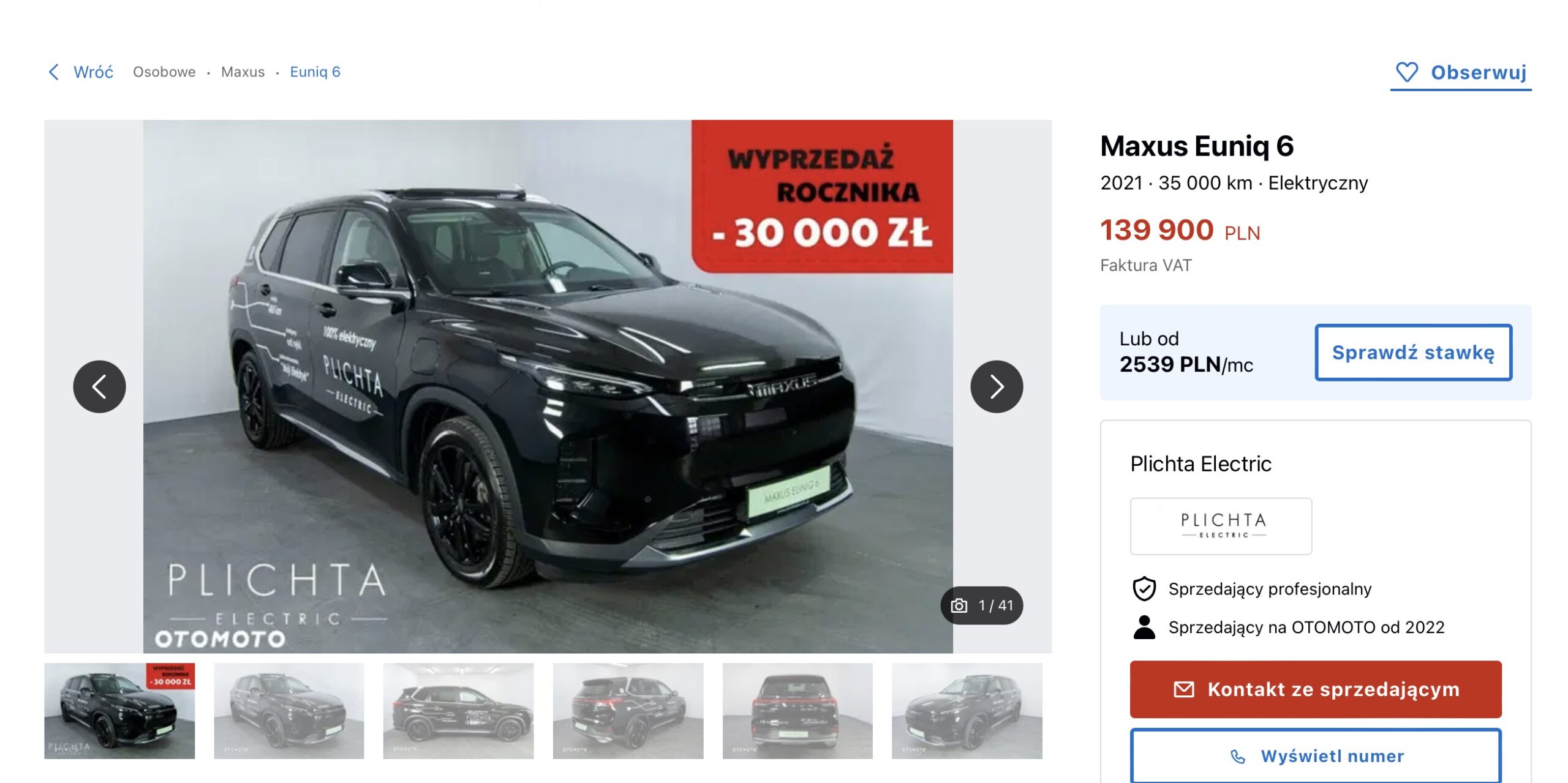Open the Osobowe breadcrumb
This screenshot has height=783, width=1568.
[x=164, y=72]
